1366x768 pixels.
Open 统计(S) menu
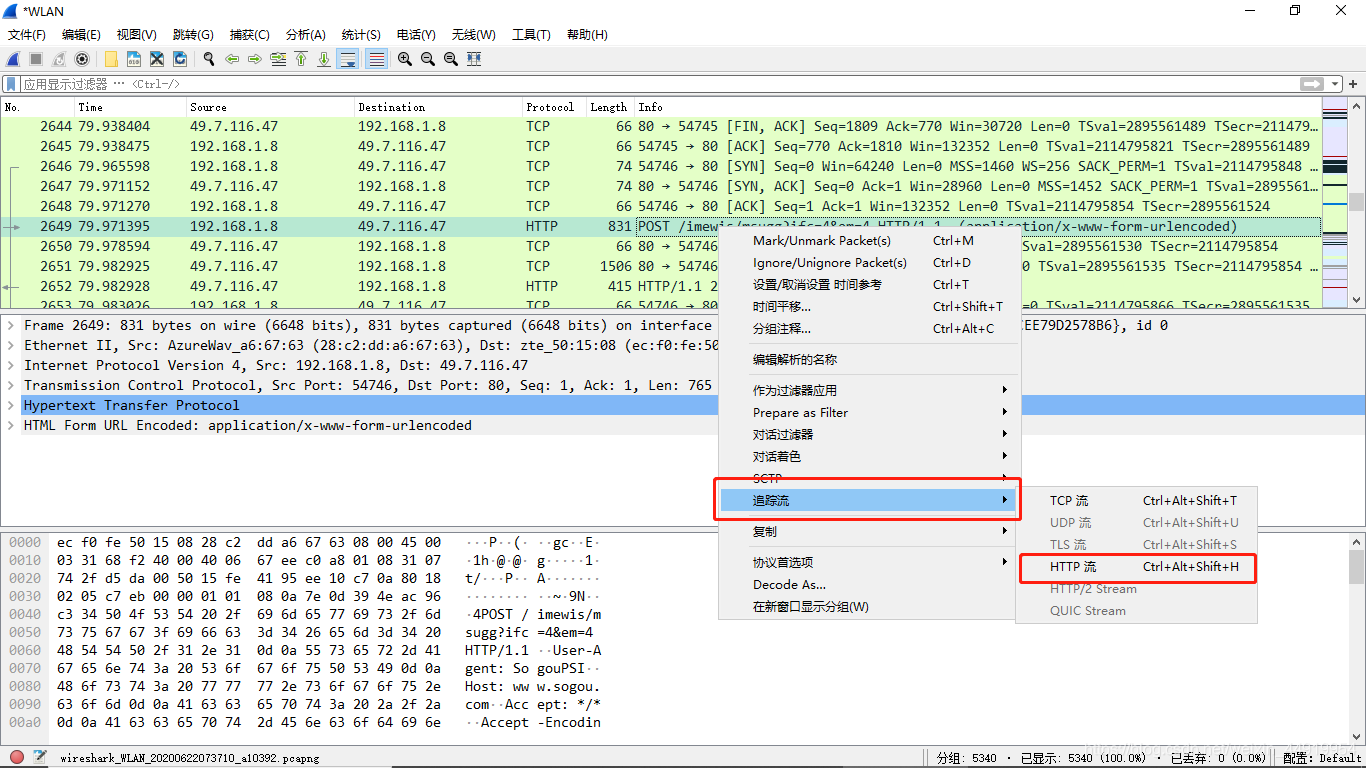pyautogui.click(x=361, y=35)
